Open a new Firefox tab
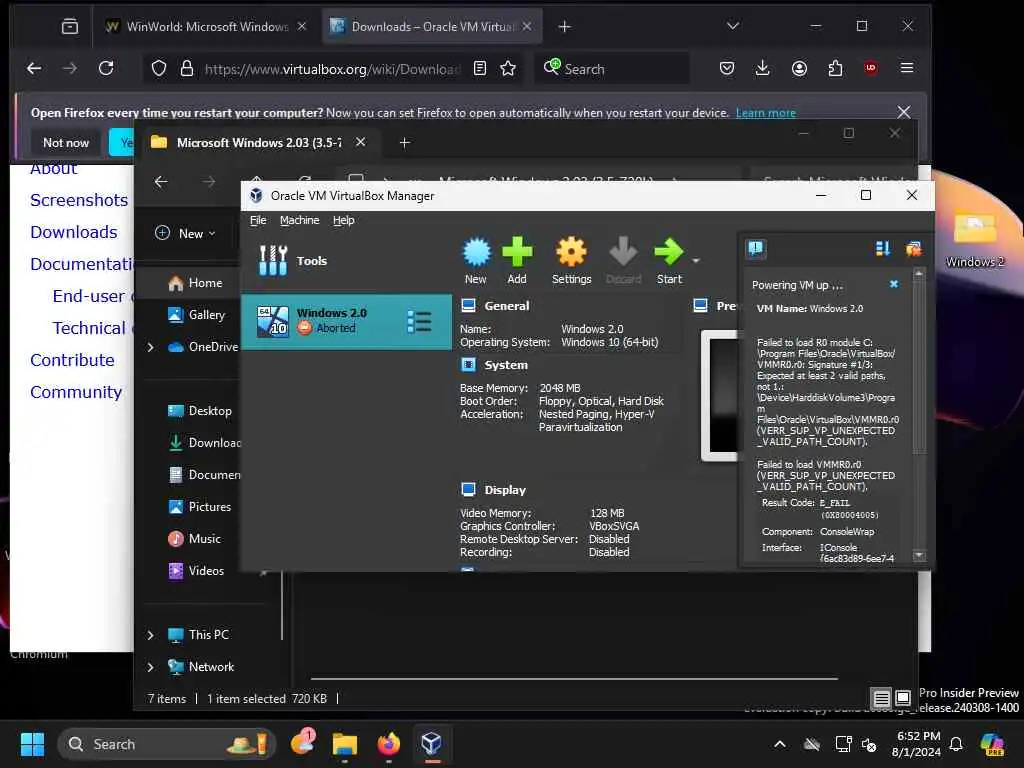Image resolution: width=1024 pixels, height=768 pixels. [x=564, y=27]
